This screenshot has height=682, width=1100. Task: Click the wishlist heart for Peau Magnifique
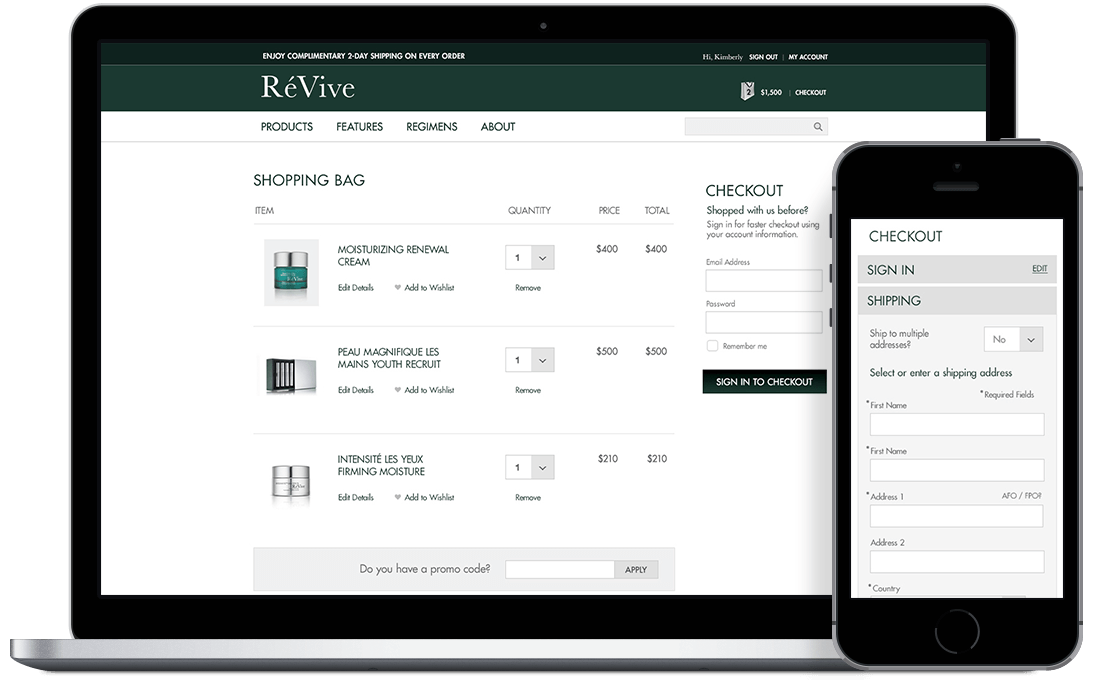click(x=398, y=390)
